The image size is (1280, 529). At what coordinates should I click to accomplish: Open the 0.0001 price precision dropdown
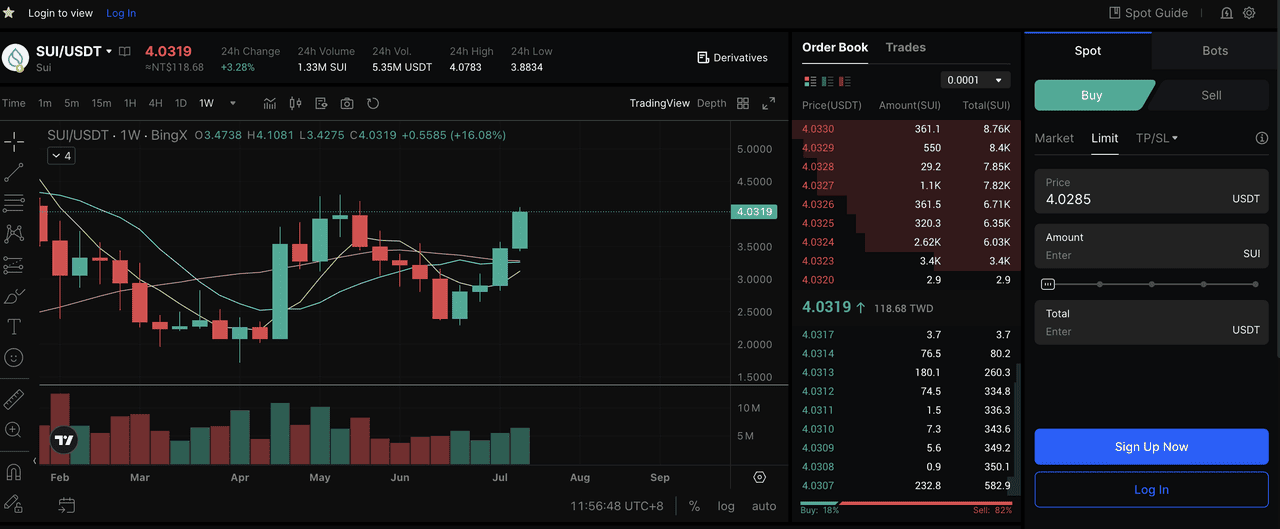(x=975, y=80)
